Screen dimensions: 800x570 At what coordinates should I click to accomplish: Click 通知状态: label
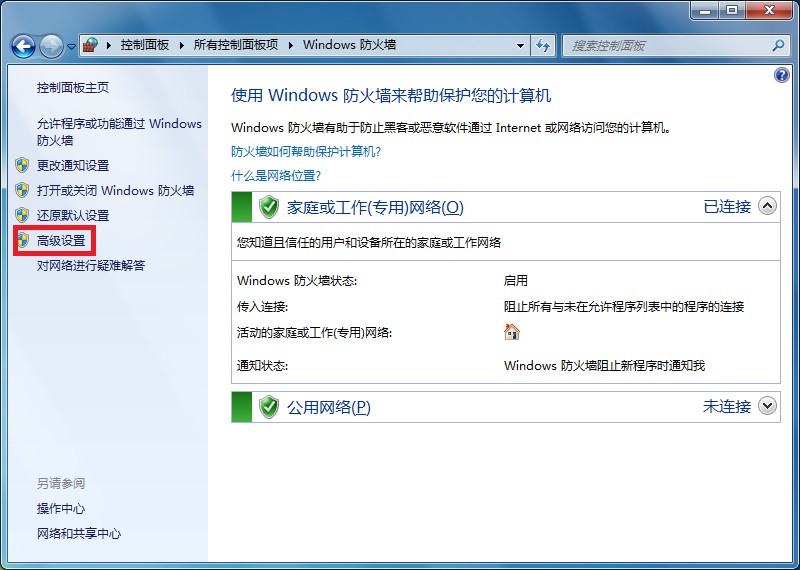pyautogui.click(x=262, y=366)
